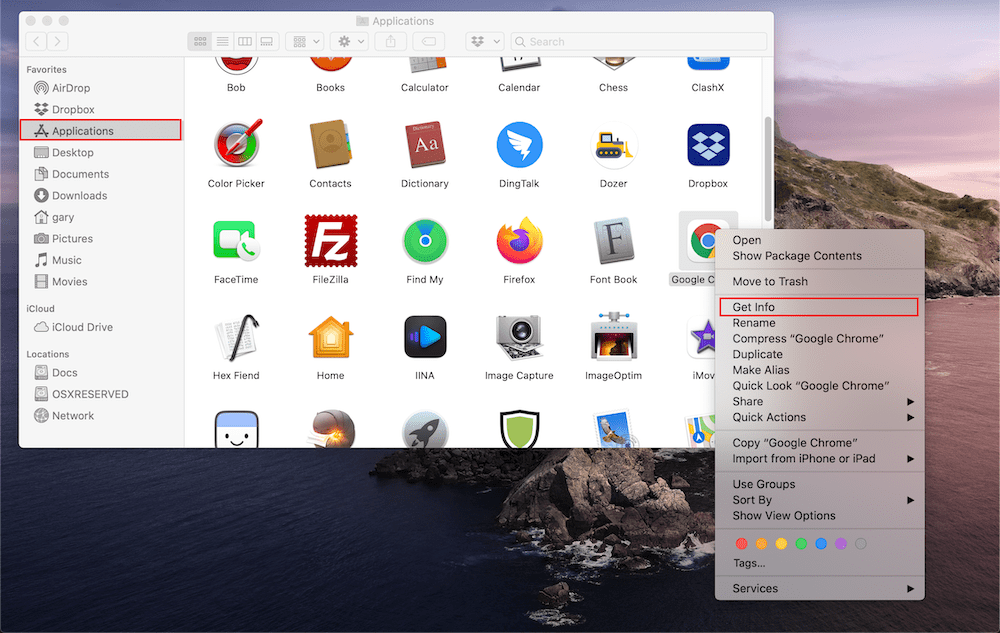
Task: Select the Google Chrome app icon
Action: pos(701,241)
